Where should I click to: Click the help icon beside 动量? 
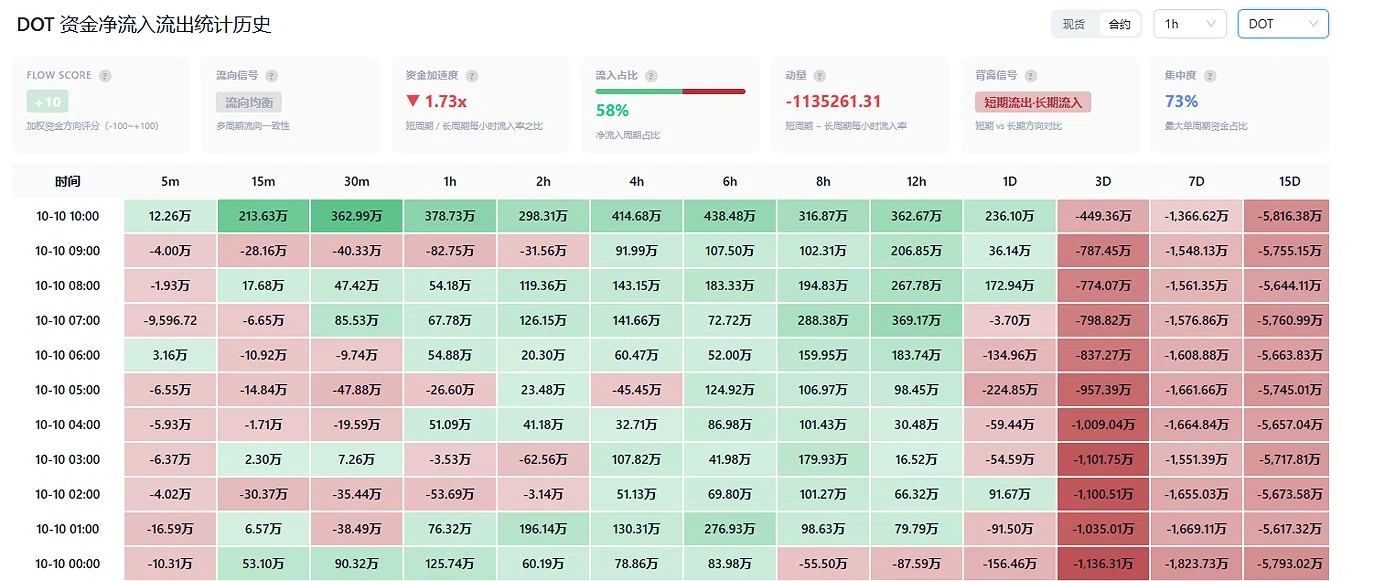pyautogui.click(x=820, y=76)
